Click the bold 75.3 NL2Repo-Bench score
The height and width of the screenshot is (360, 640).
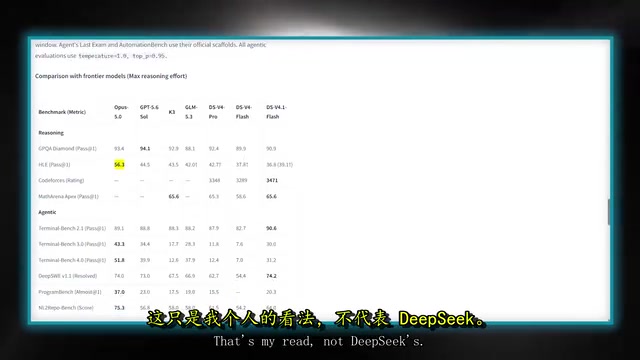[119, 308]
